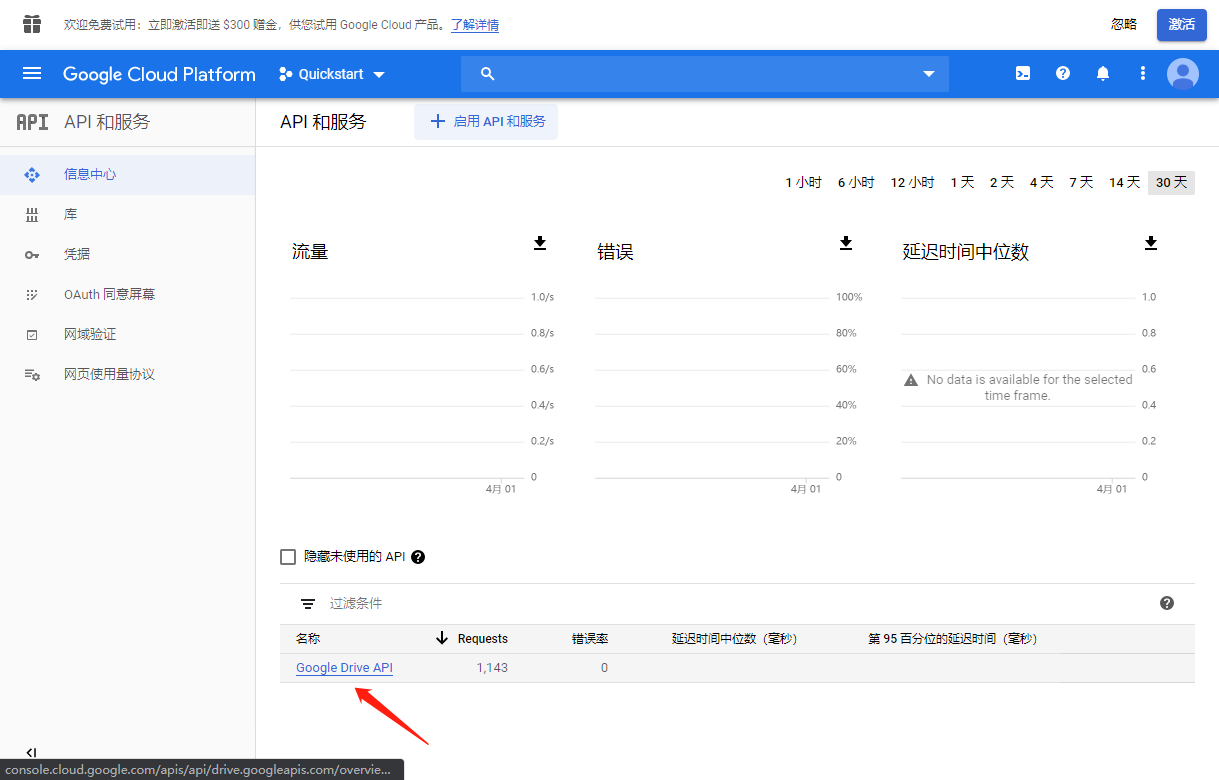Click the 网域验证 checkbox icon
The image size is (1219, 780).
click(32, 334)
